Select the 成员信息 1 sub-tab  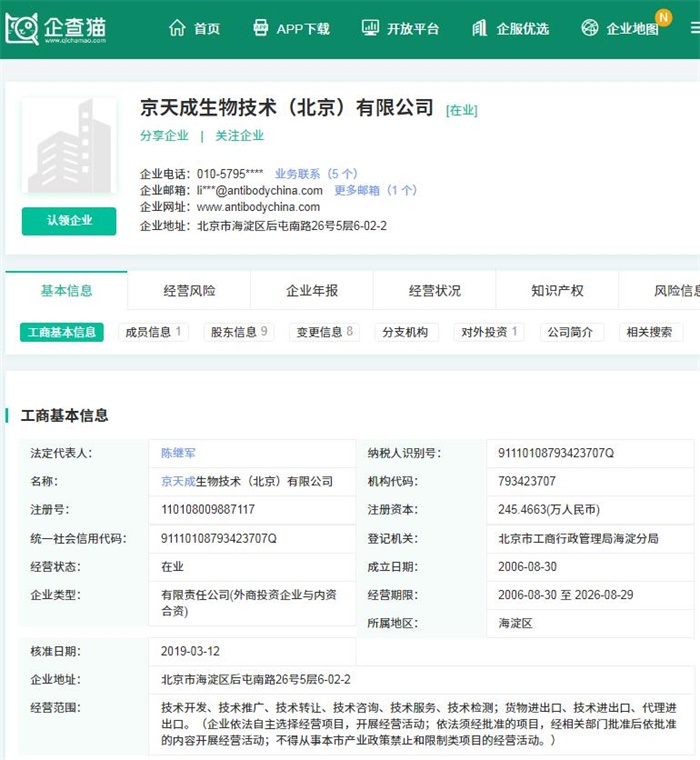153,332
